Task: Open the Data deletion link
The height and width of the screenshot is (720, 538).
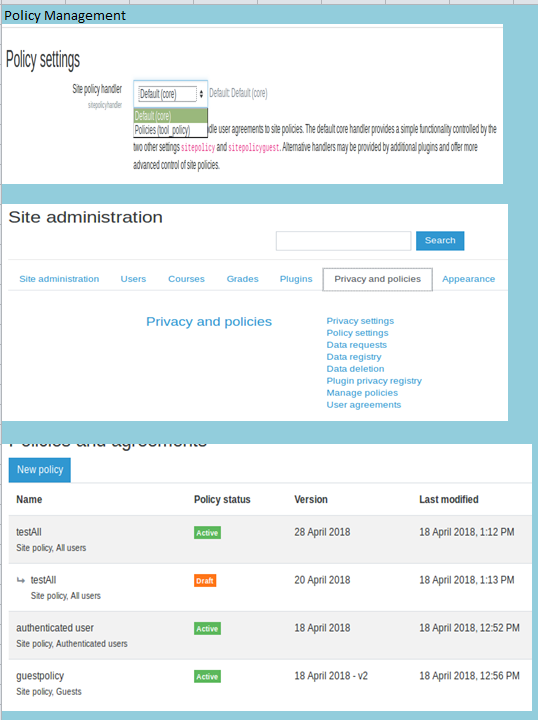Action: tap(355, 369)
